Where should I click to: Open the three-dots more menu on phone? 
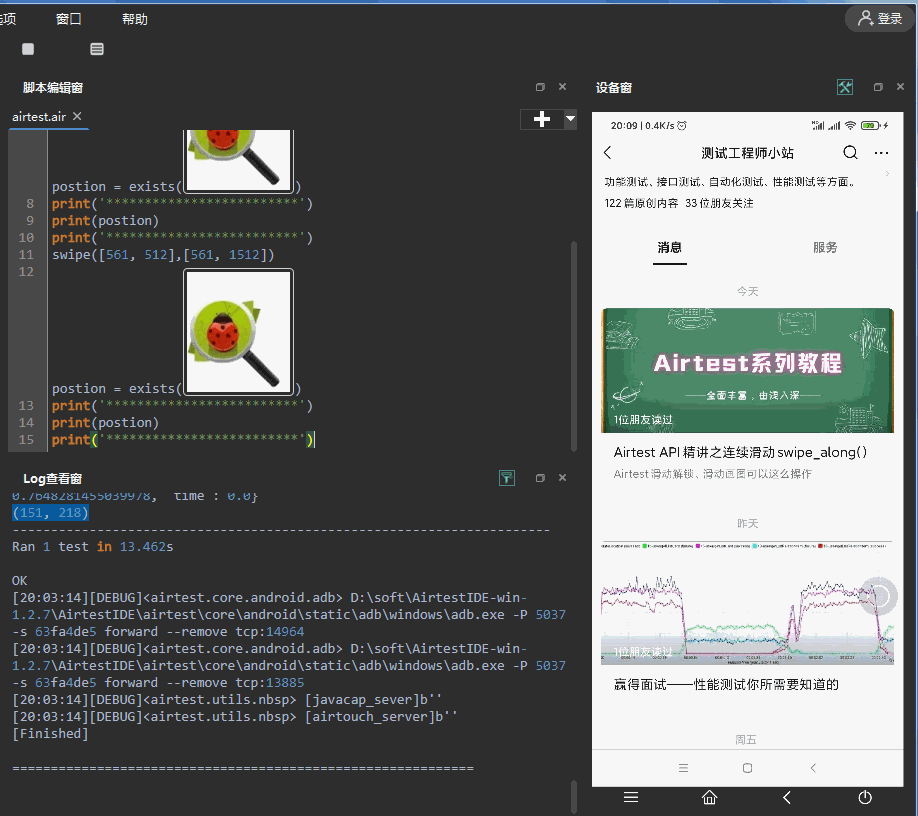881,153
